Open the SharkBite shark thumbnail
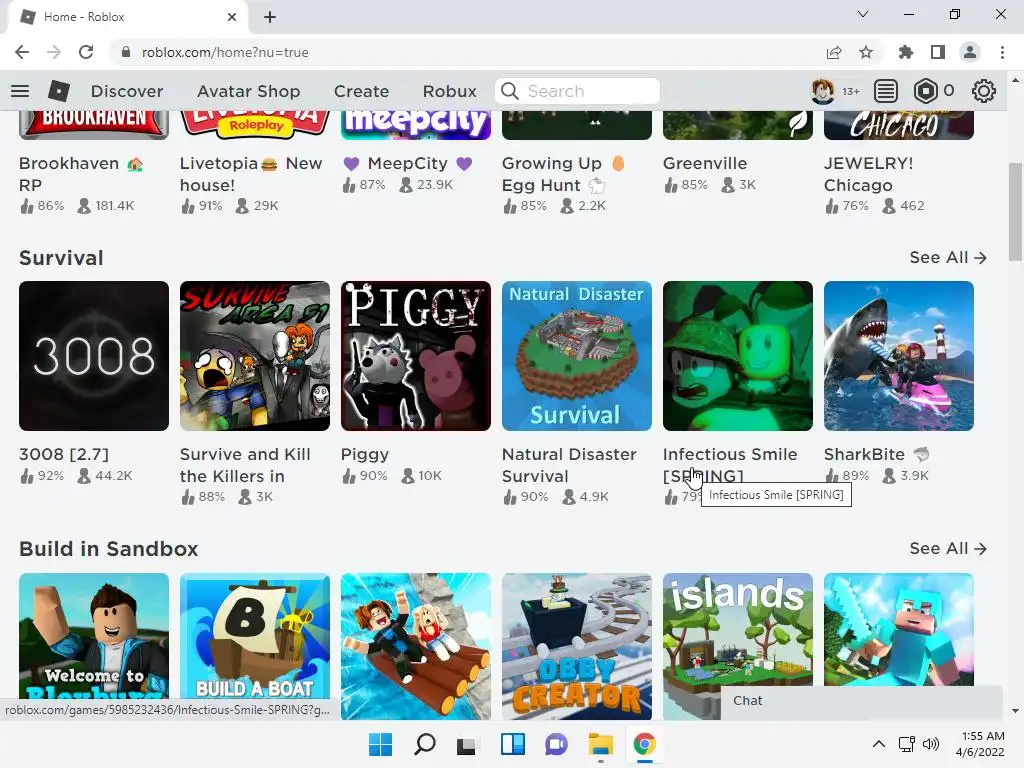The width and height of the screenshot is (1024, 768). (x=899, y=356)
